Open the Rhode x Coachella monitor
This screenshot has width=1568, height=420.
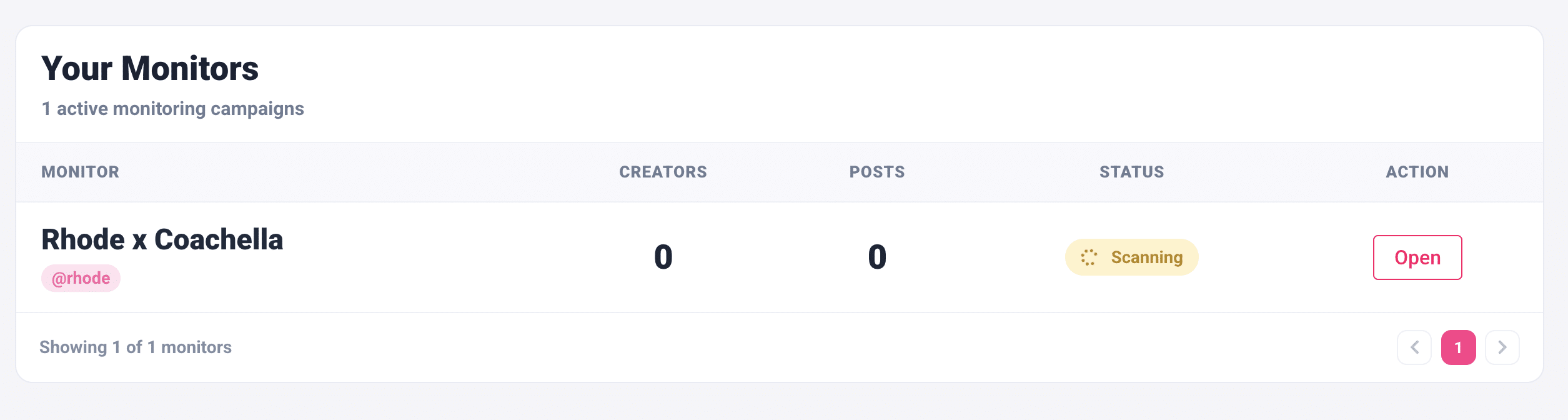point(1417,257)
